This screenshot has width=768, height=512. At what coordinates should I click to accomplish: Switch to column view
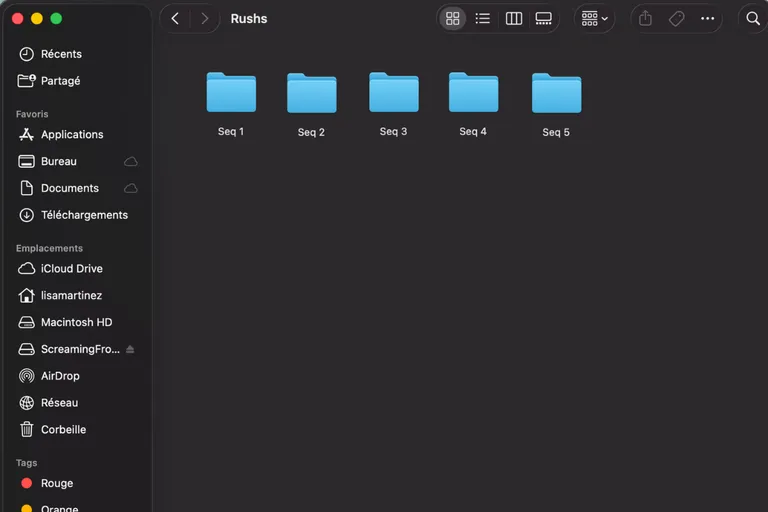513,19
